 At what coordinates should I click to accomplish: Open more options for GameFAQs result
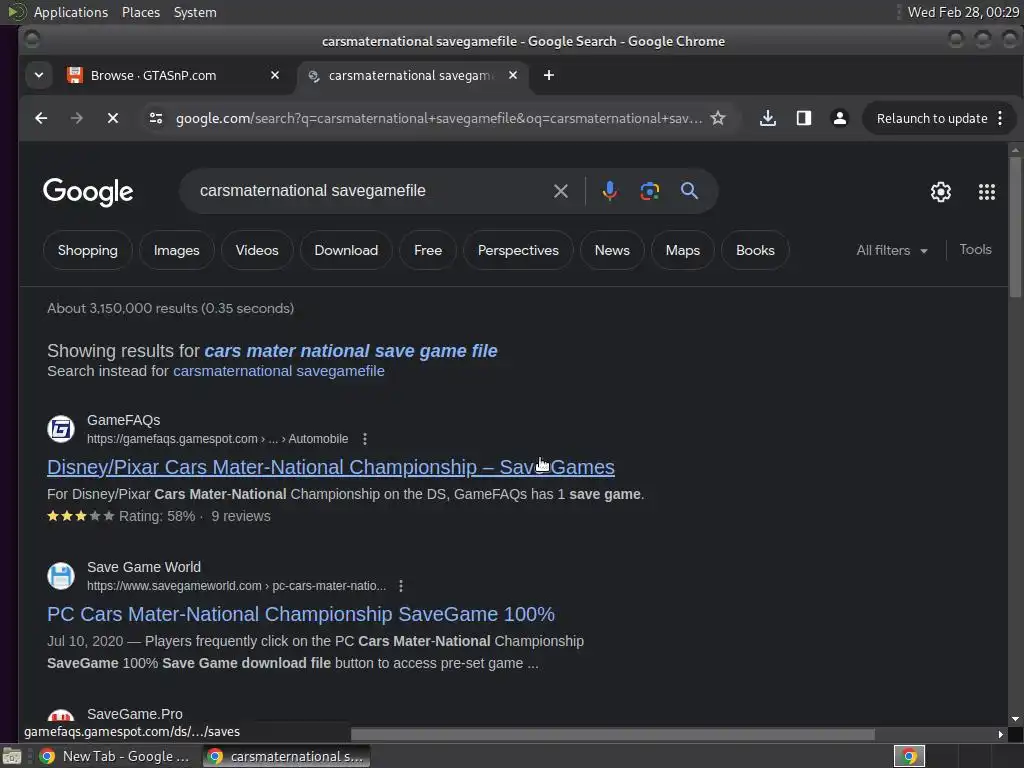pos(365,439)
